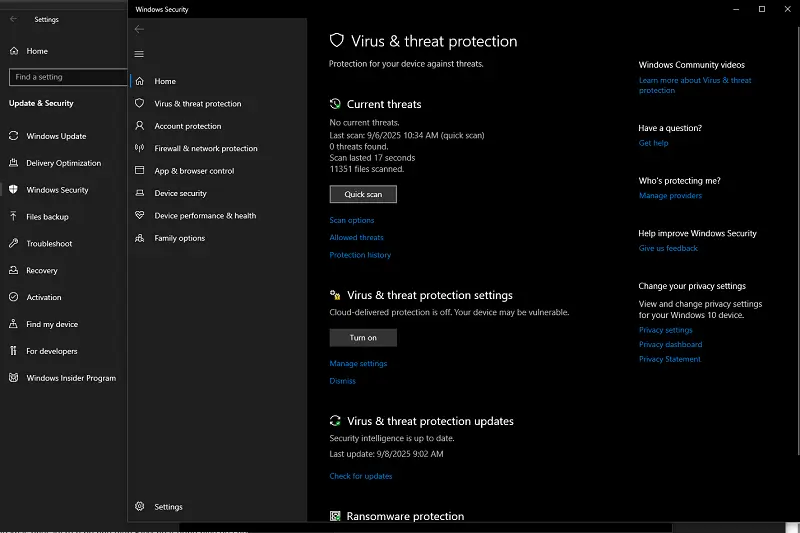Open Protection history
The width and height of the screenshot is (800, 533).
tap(360, 255)
